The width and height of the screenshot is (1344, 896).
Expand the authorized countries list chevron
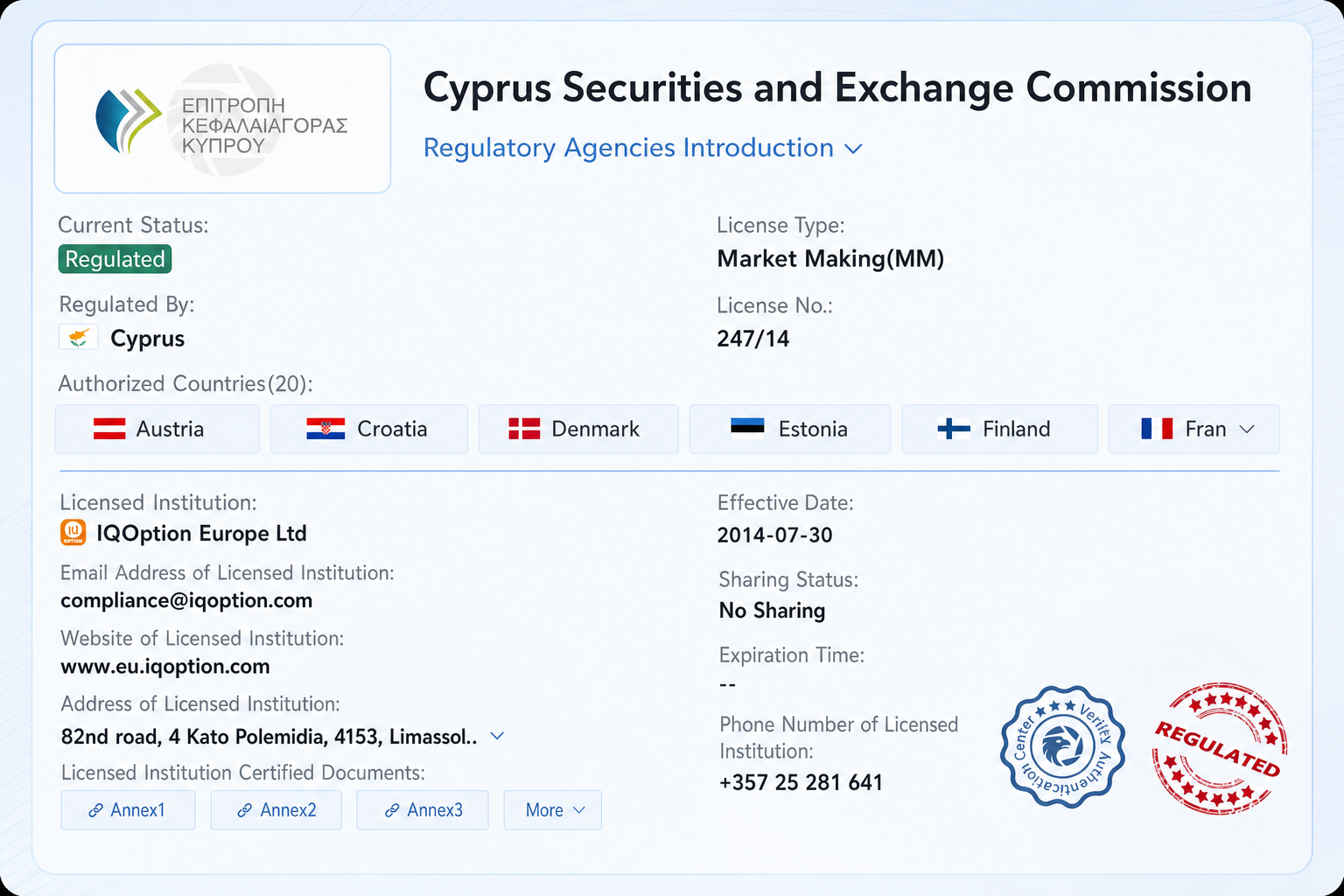click(x=1248, y=429)
